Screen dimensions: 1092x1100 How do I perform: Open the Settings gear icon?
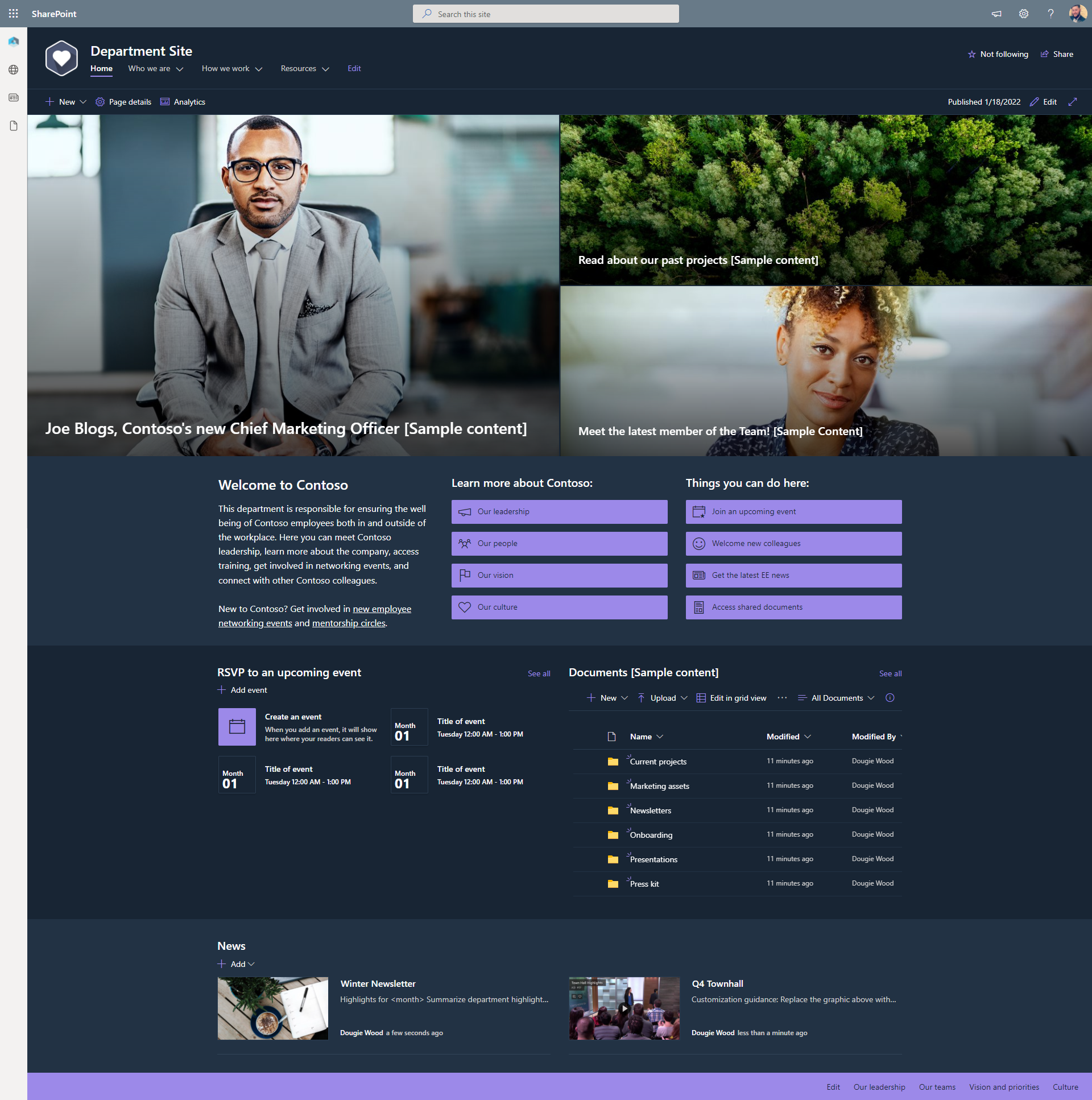pos(1024,14)
